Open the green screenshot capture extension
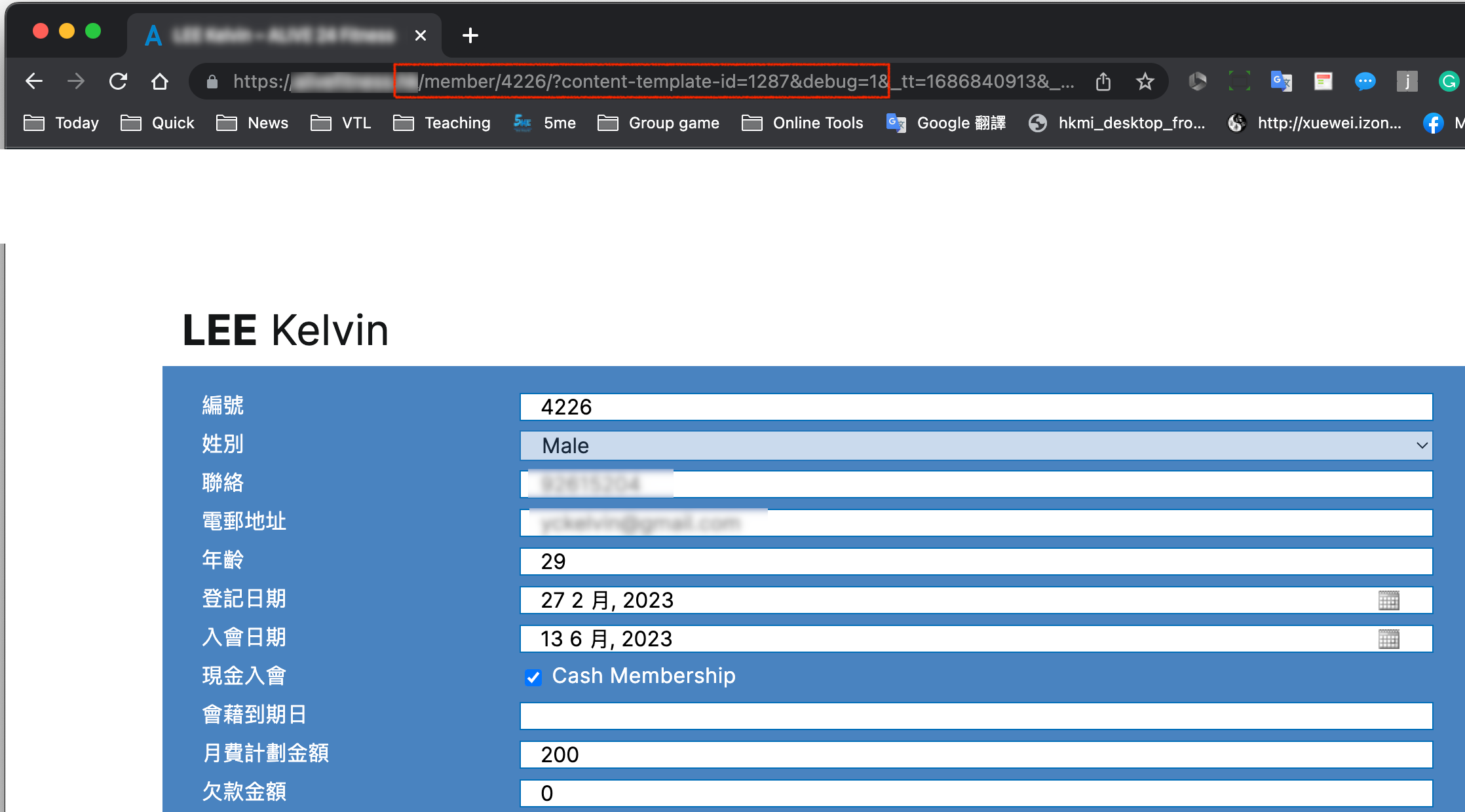 click(x=1239, y=81)
